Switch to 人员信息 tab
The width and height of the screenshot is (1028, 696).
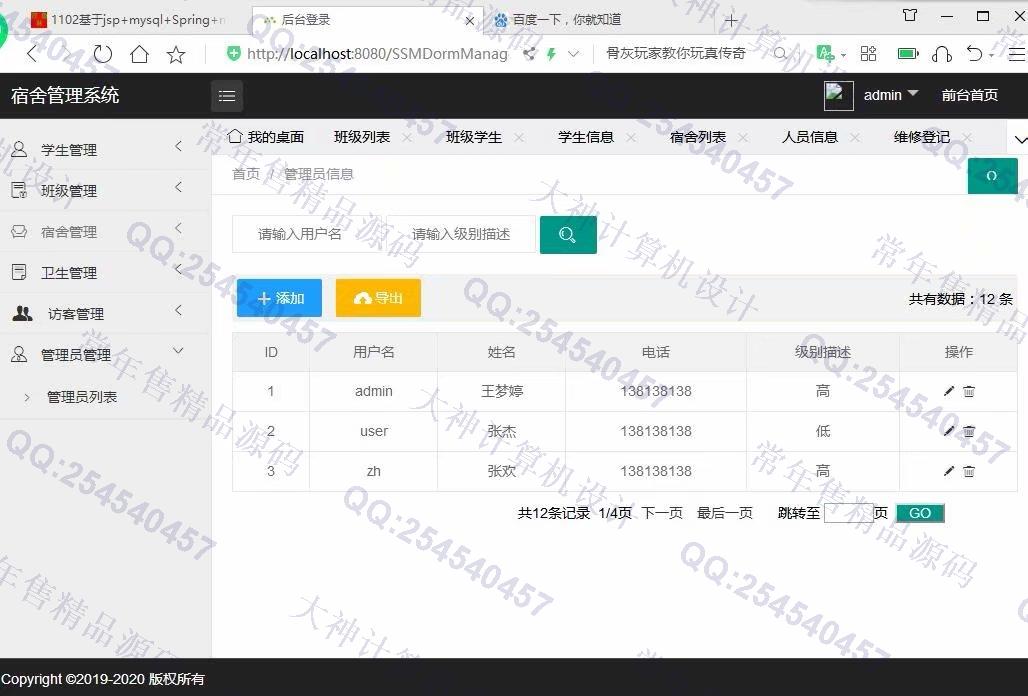pyautogui.click(x=810, y=137)
